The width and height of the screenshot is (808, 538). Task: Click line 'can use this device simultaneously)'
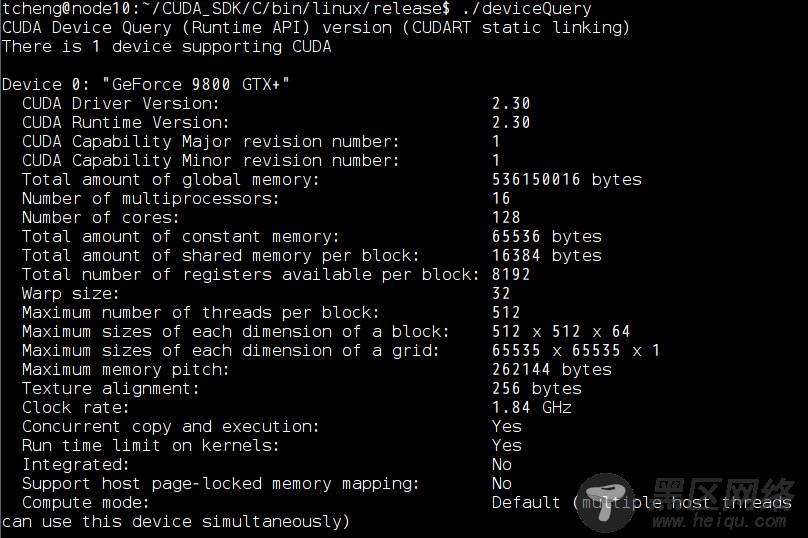click(x=176, y=522)
